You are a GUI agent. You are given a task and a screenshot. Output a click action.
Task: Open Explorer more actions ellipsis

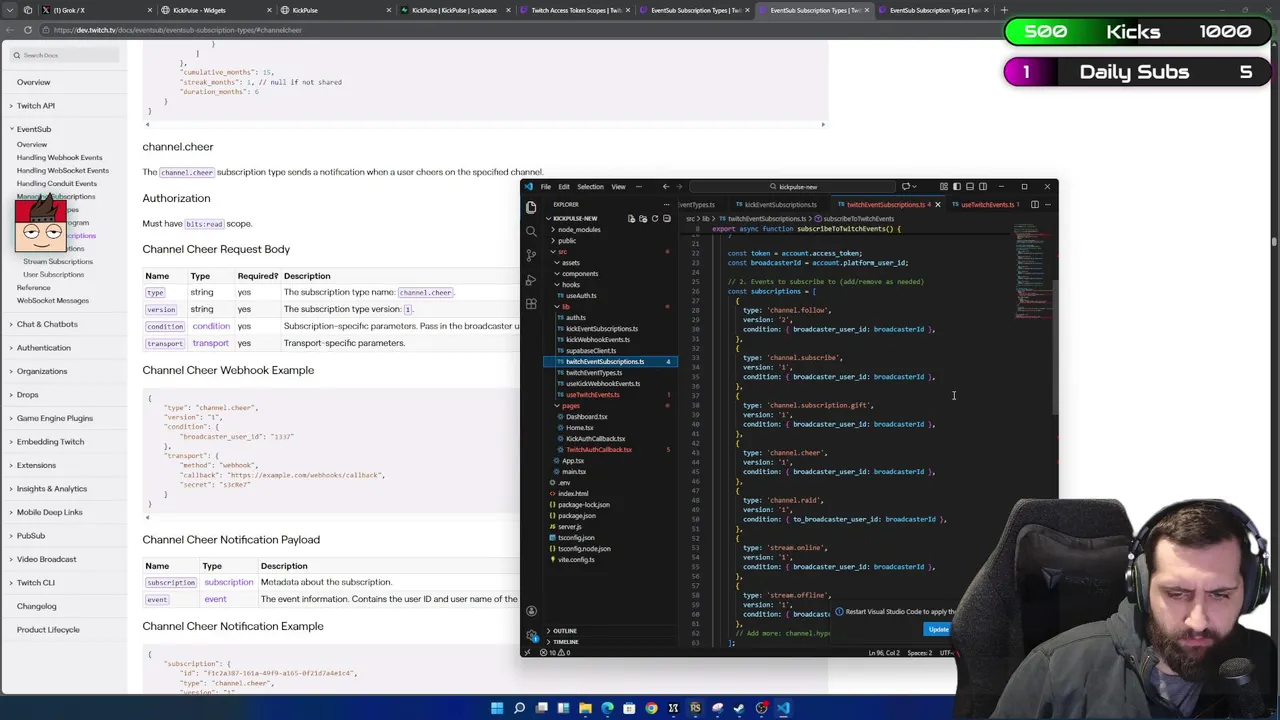click(666, 204)
